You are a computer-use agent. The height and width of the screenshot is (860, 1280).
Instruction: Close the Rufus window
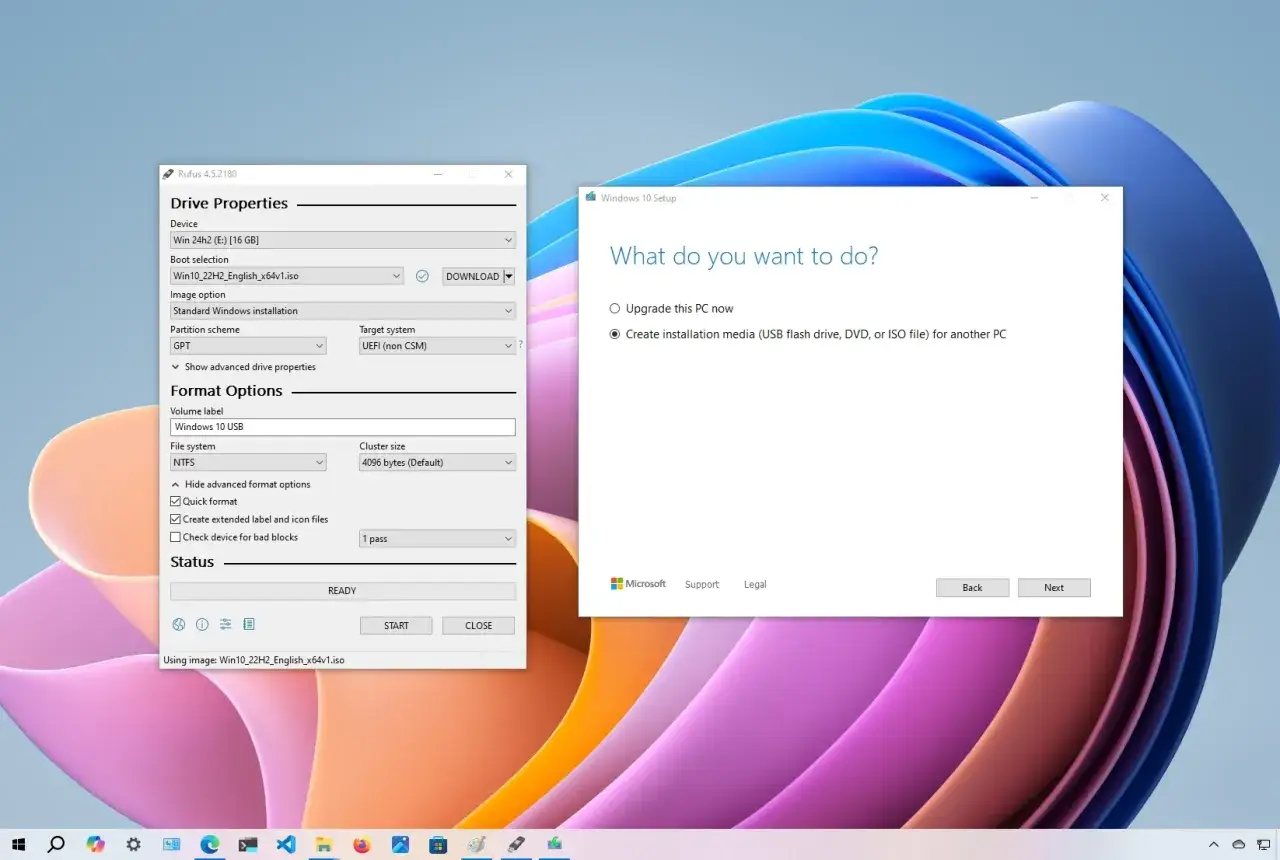(x=508, y=174)
